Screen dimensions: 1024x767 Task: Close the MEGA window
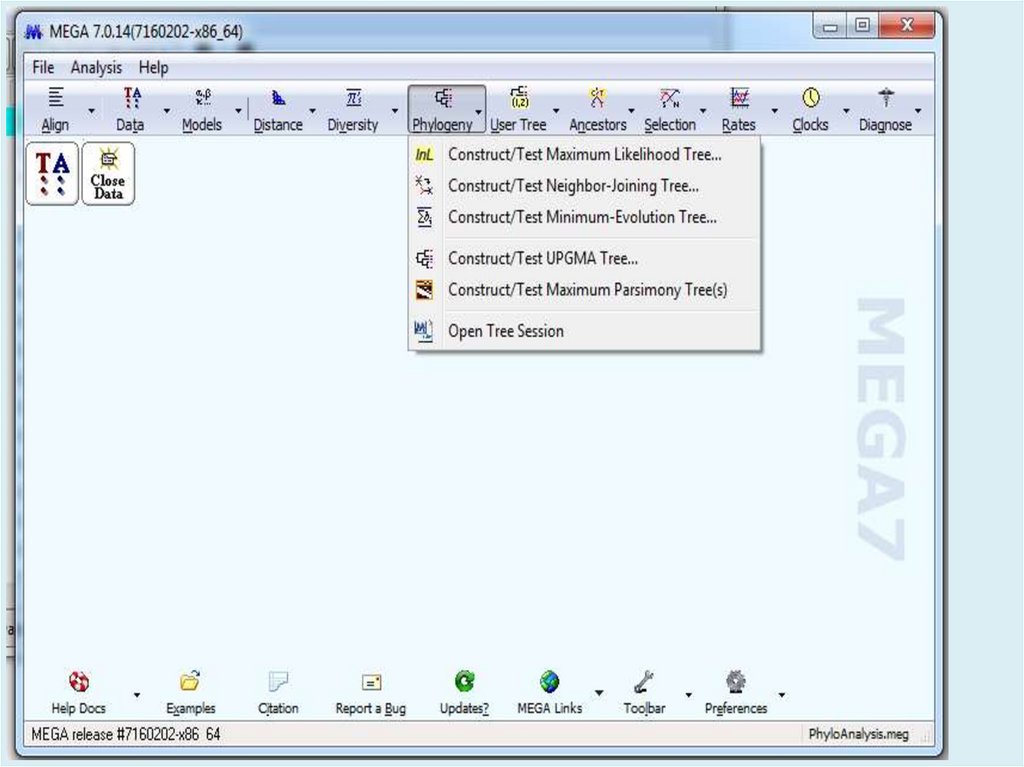906,26
